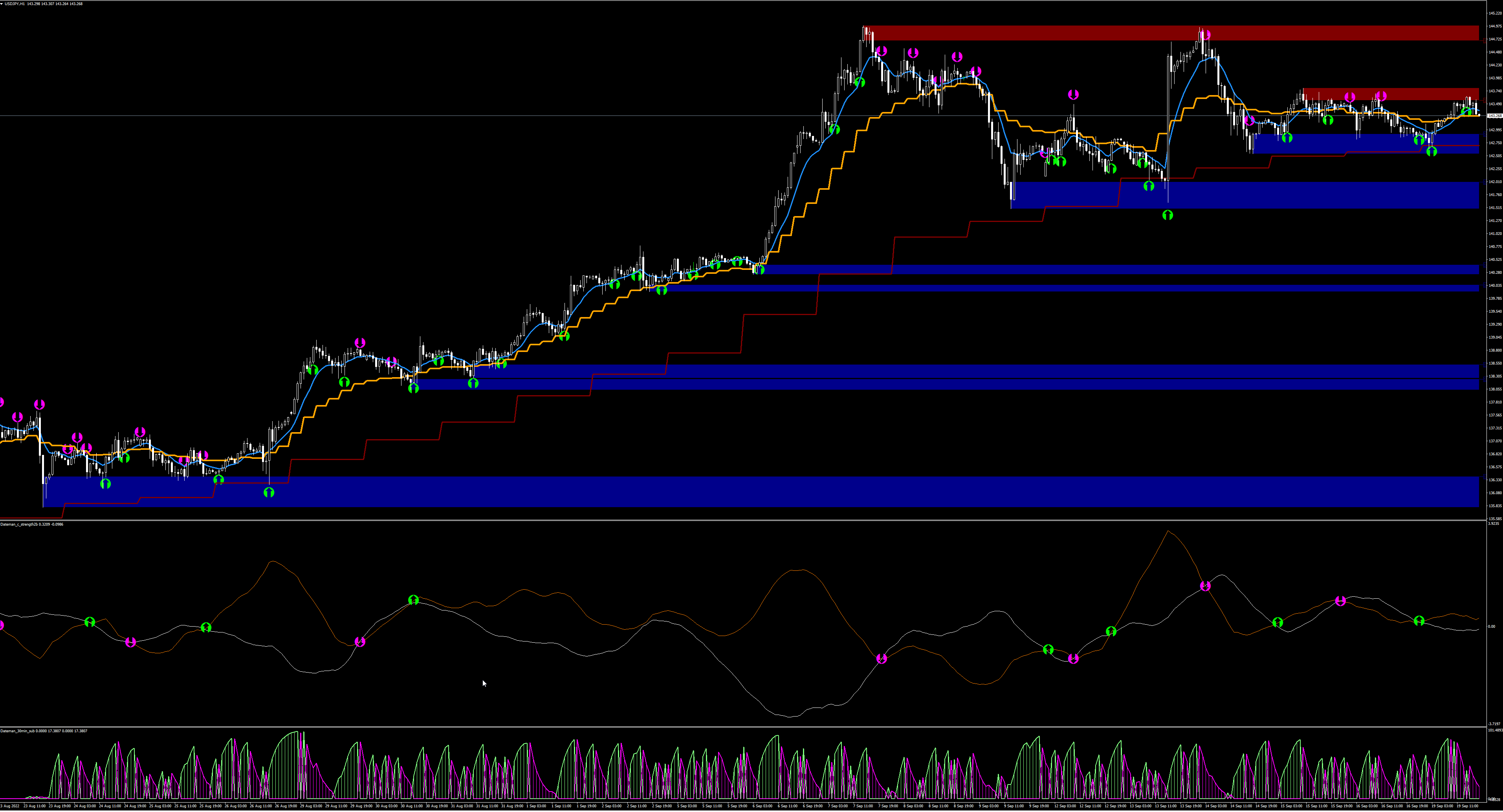Select magenta sell arrow at strength lines' highest crossover
The width and height of the screenshot is (1503, 812).
[1206, 586]
